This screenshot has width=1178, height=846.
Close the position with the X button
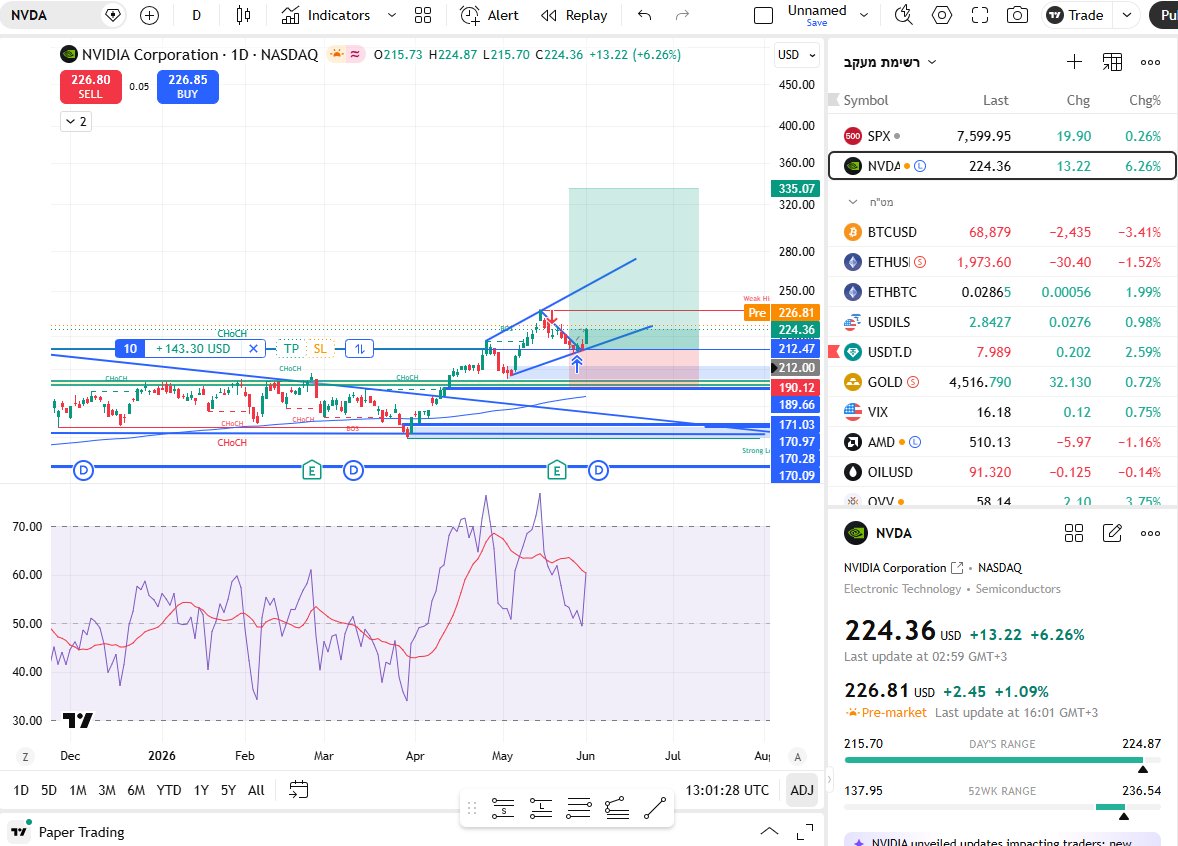point(253,349)
